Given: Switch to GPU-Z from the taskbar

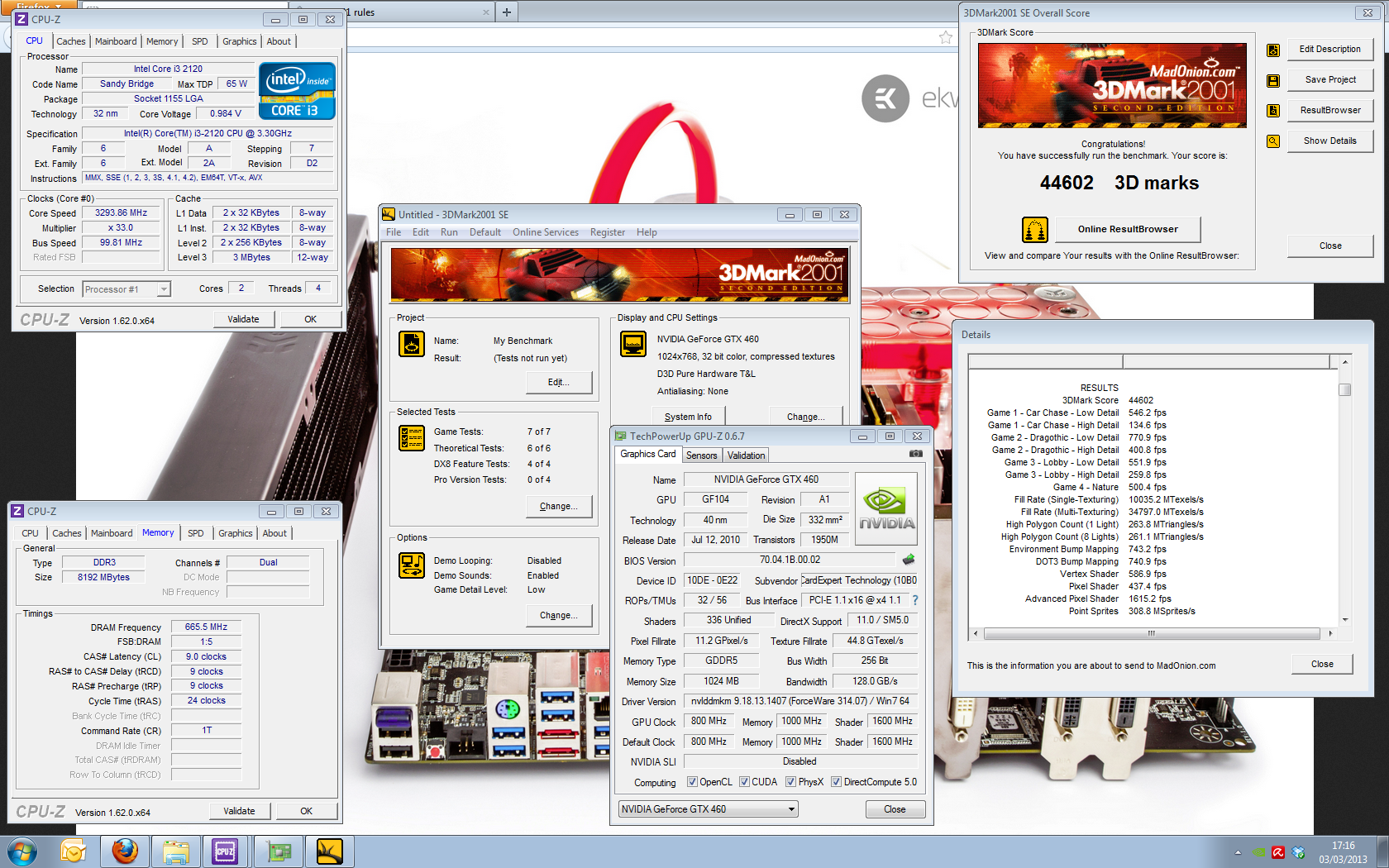Looking at the screenshot, I should (x=279, y=851).
